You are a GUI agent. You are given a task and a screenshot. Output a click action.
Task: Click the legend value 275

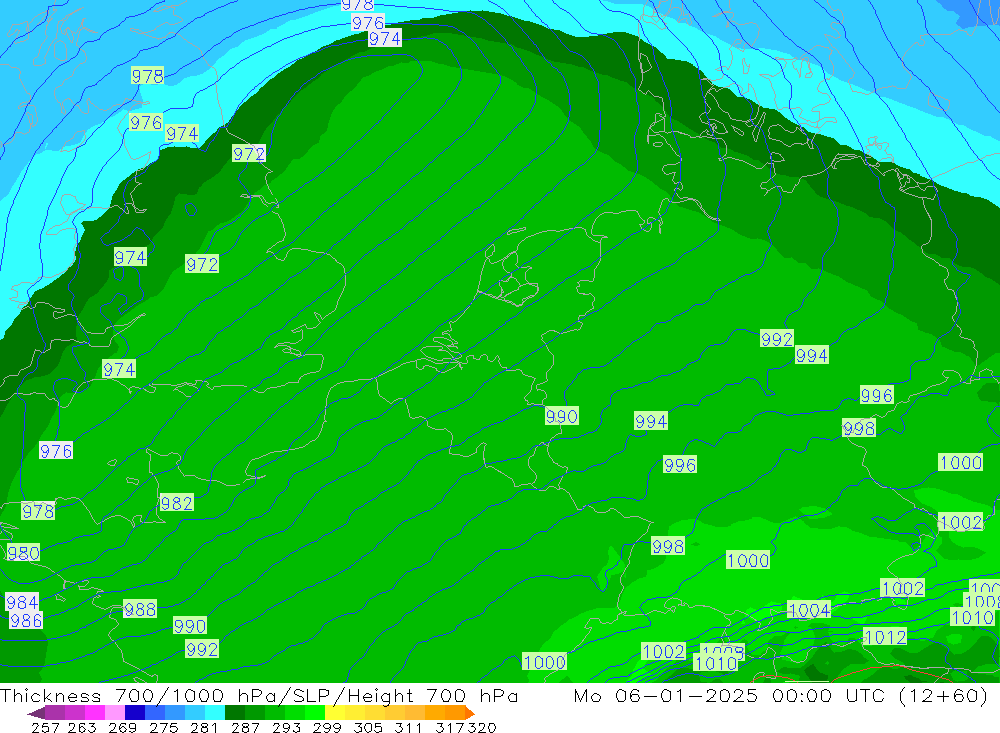tap(163, 727)
